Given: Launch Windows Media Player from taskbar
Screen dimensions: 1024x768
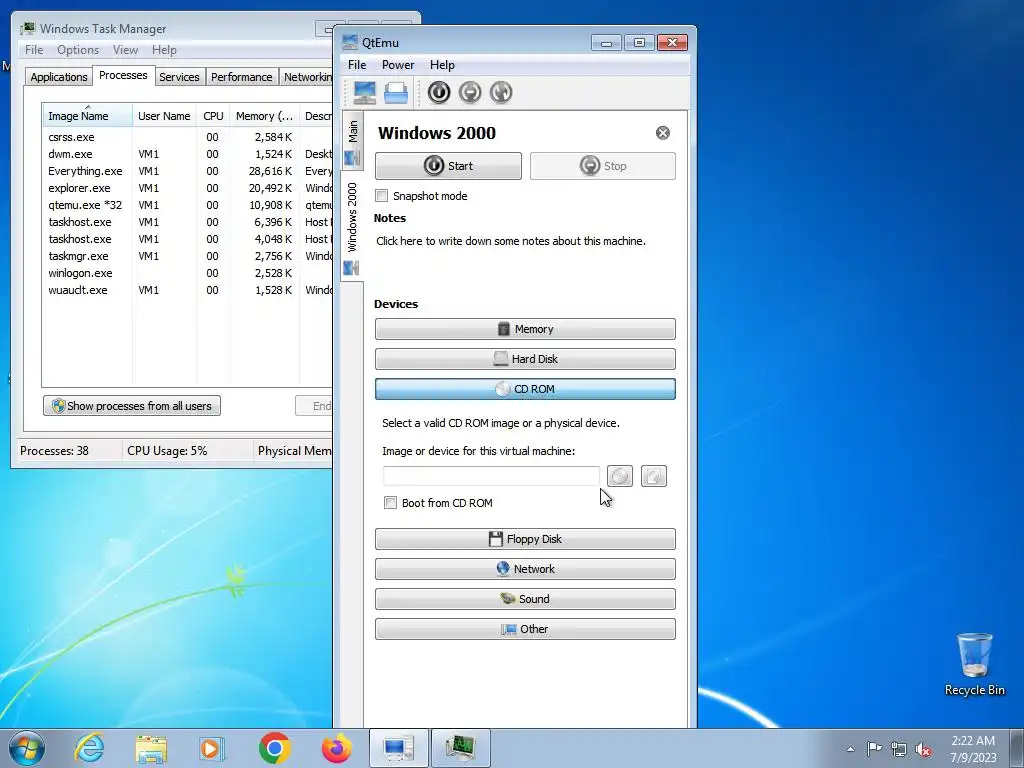Looking at the screenshot, I should coord(212,748).
